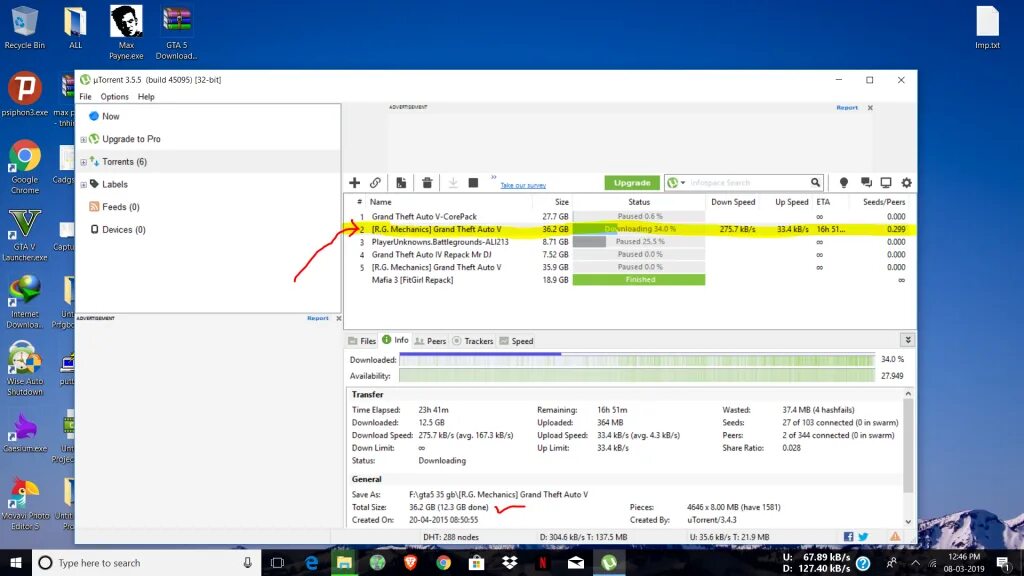Expand the Torrents (6) tree node
This screenshot has height=576, width=1024.
click(x=83, y=162)
